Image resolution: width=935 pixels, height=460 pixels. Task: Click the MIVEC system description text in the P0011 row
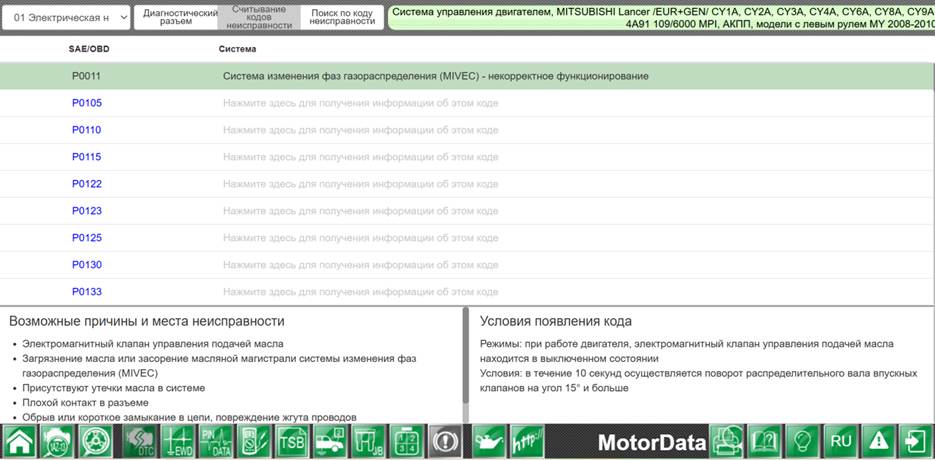coord(435,76)
